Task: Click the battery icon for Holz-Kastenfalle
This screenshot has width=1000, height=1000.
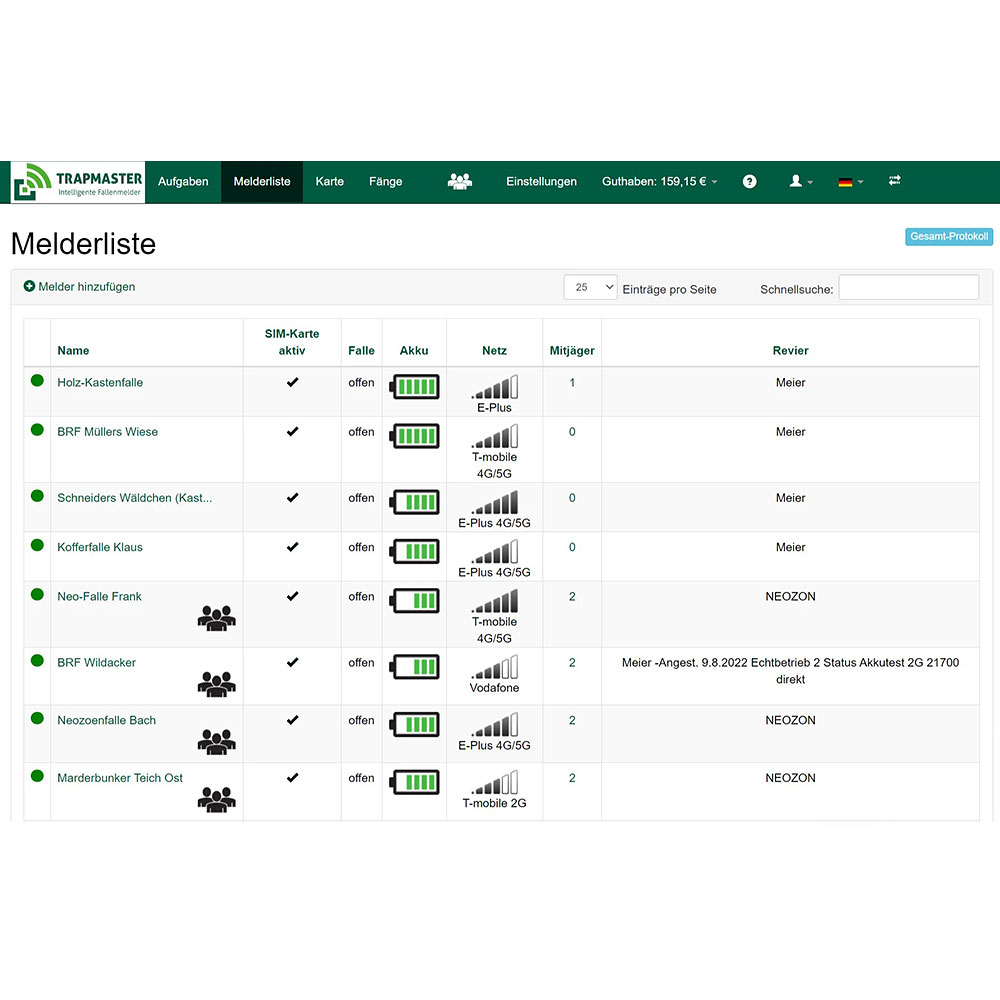Action: pos(415,386)
